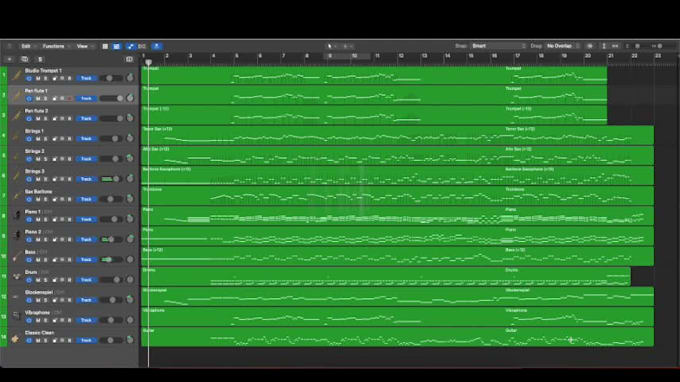Click the pan knob on Bass track
The image size is (680, 382).
tap(130, 259)
